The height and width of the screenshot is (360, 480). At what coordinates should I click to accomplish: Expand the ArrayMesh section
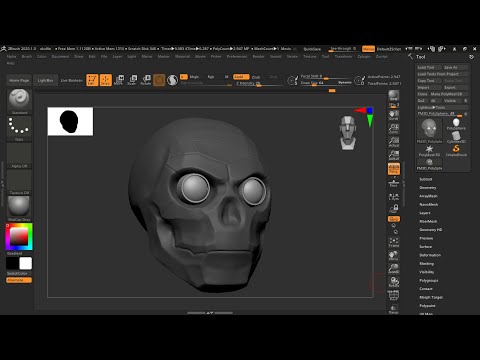[428, 196]
